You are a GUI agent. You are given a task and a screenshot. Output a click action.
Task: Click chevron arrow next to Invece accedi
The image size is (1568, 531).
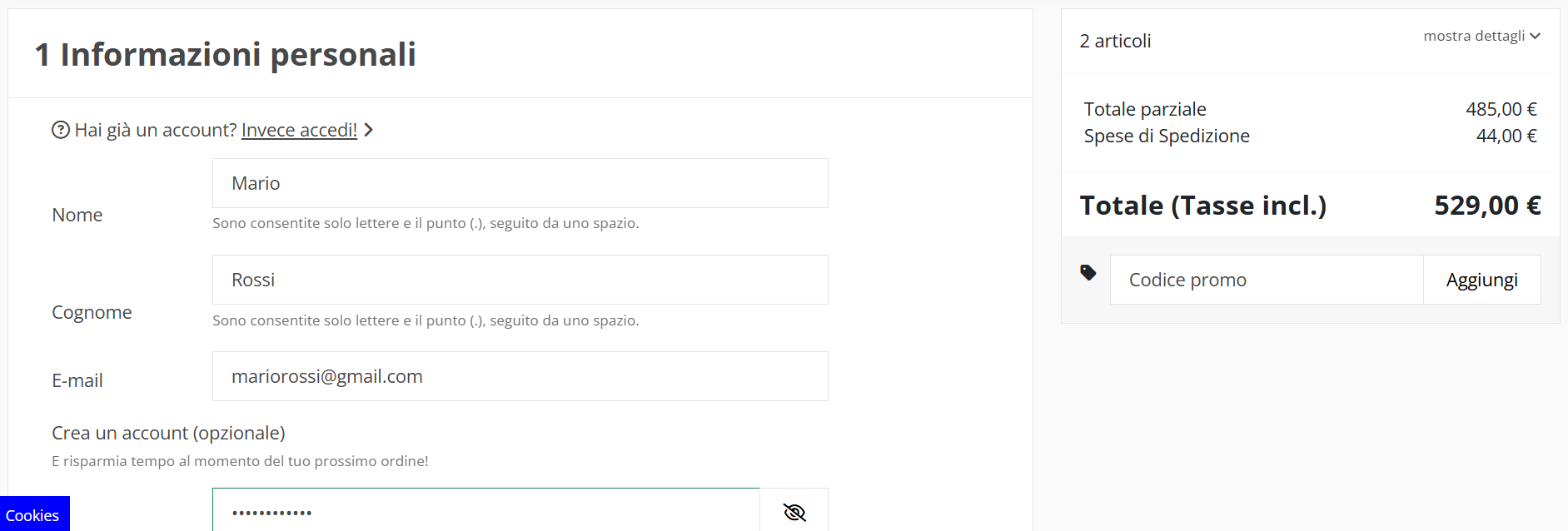coord(368,130)
